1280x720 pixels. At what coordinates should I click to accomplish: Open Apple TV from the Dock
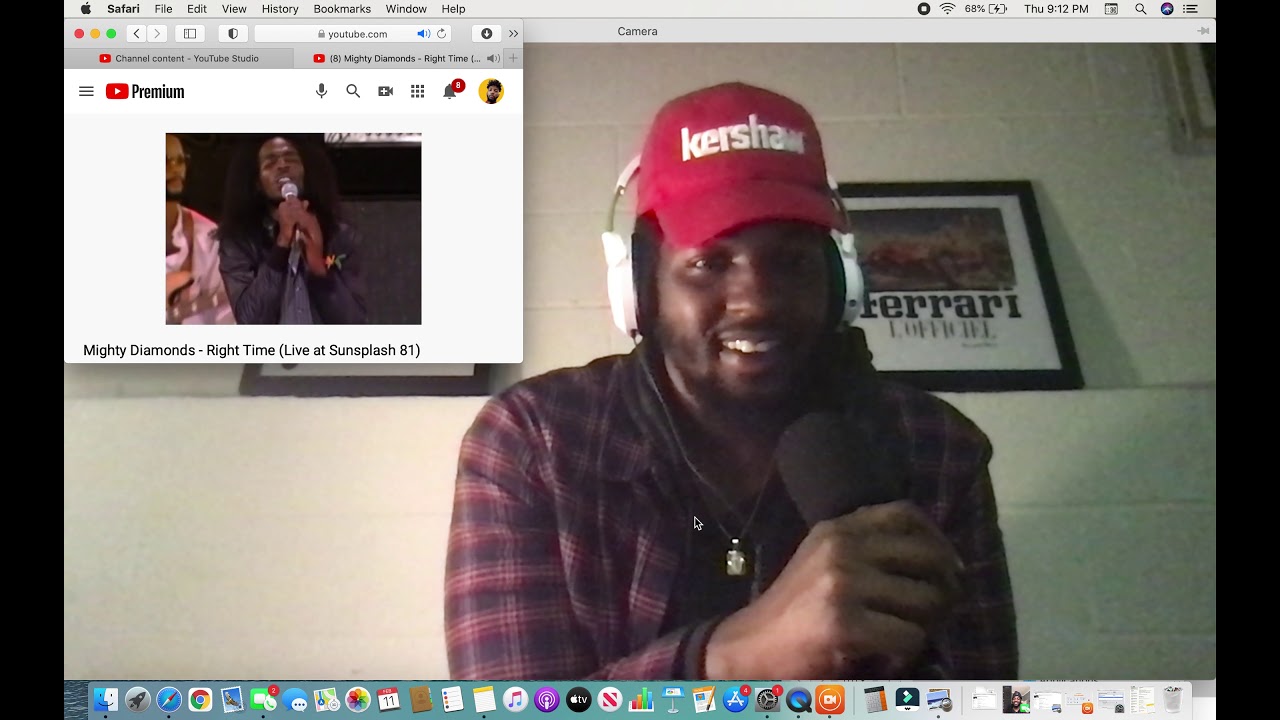click(x=578, y=700)
